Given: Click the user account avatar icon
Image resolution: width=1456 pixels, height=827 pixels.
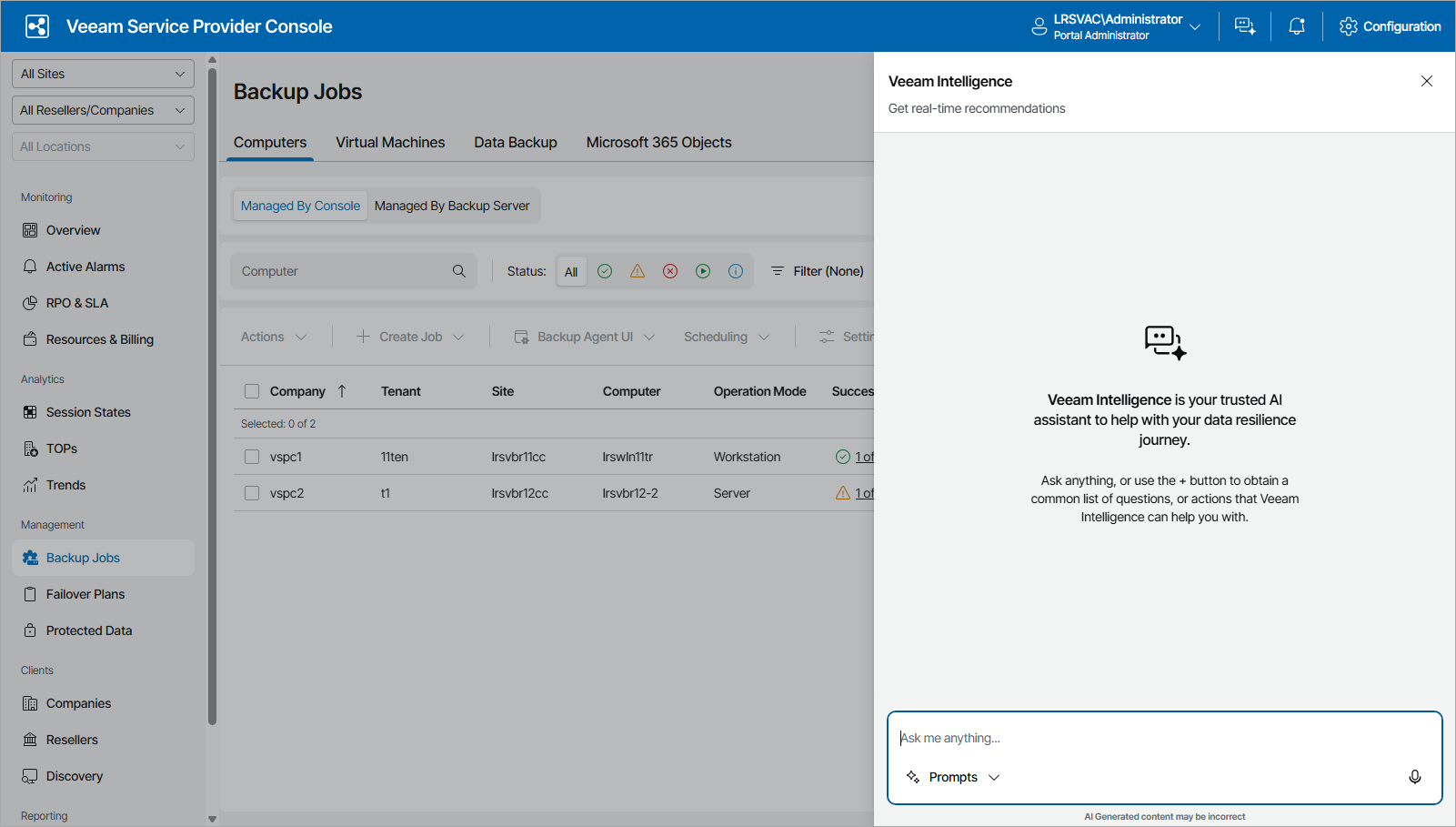Looking at the screenshot, I should (x=1039, y=26).
